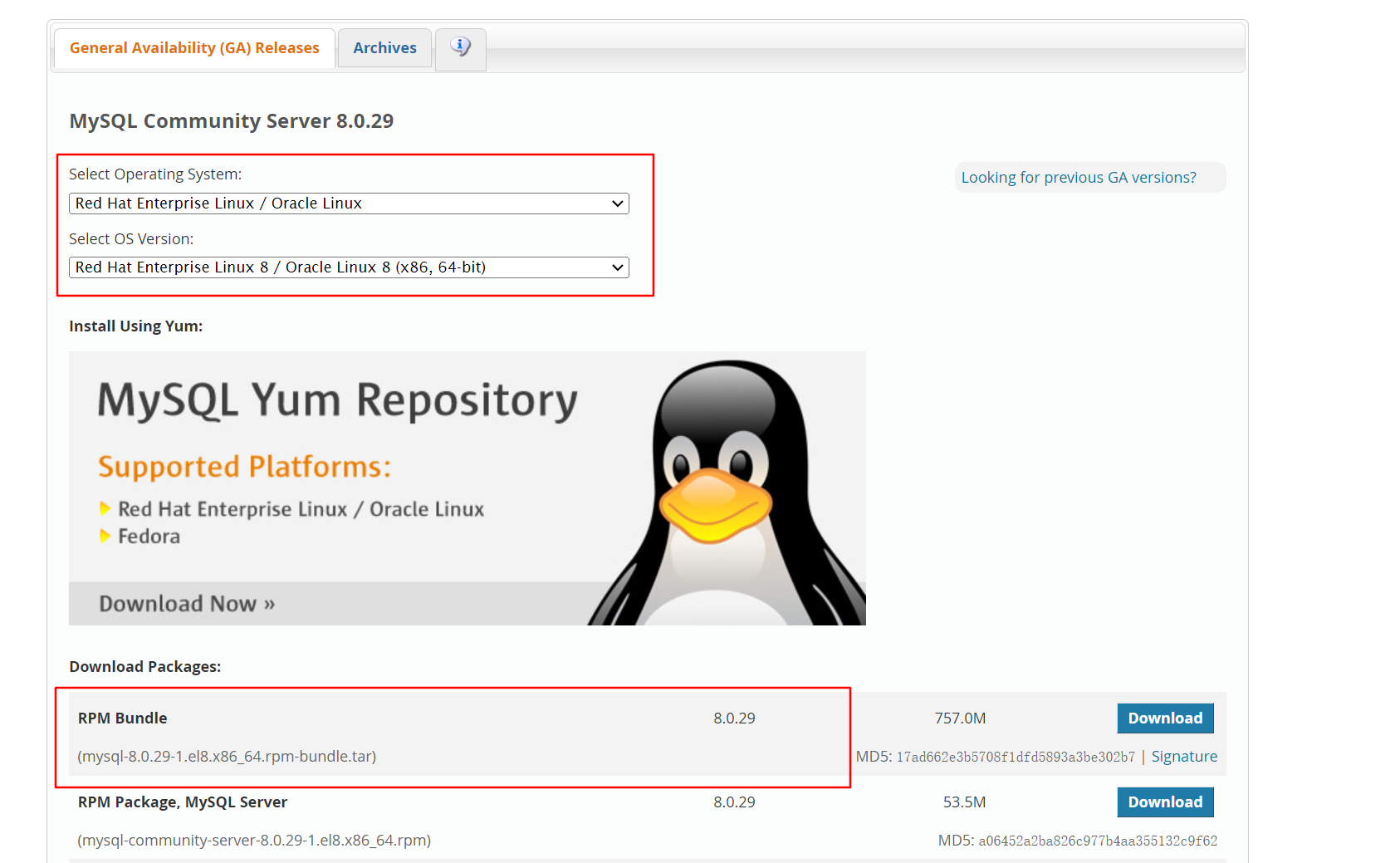Select the RPM Bundle MD5 checksum value

pos(1016,757)
